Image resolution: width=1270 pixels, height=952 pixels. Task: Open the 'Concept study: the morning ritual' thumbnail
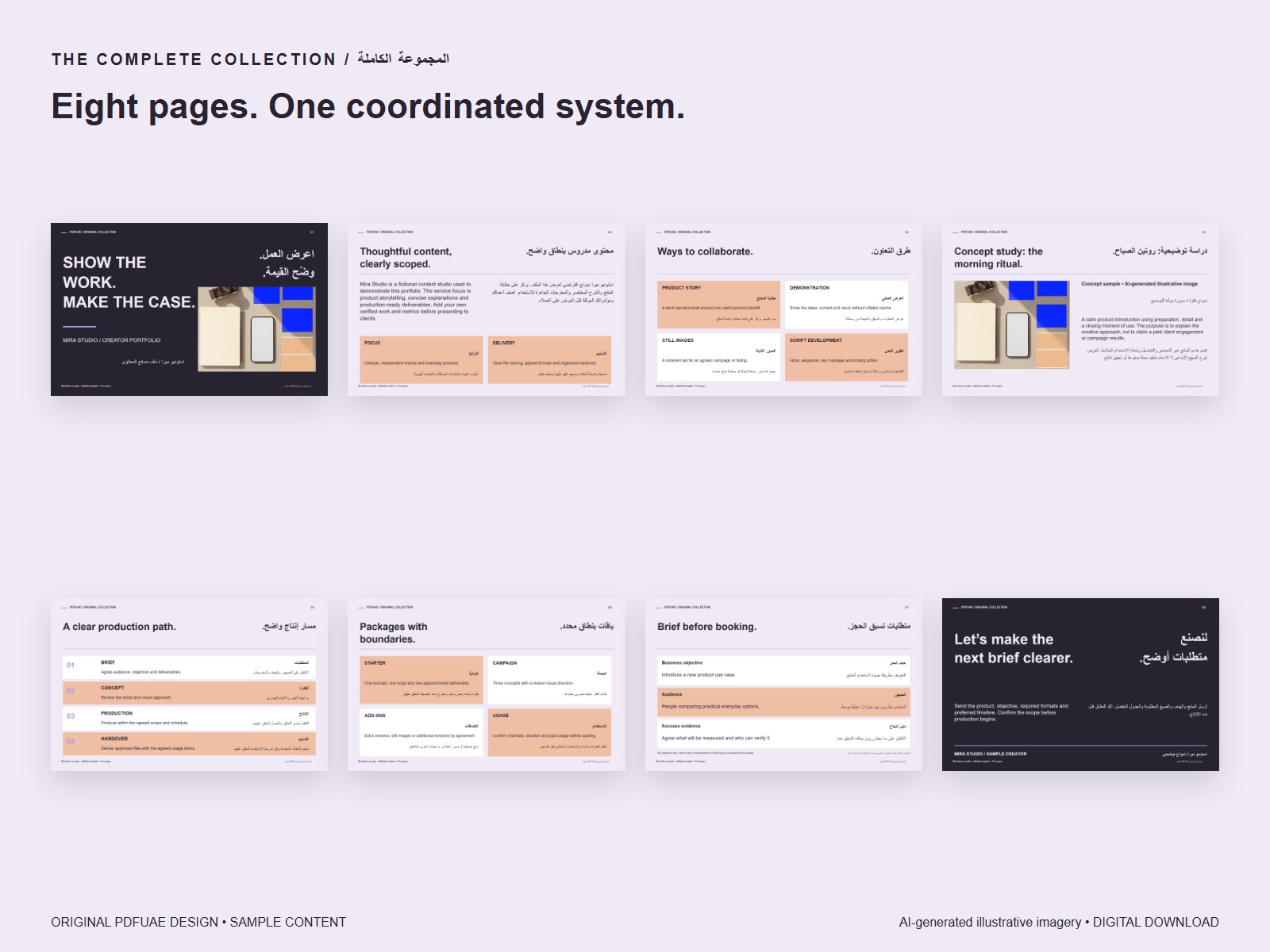tap(1080, 309)
